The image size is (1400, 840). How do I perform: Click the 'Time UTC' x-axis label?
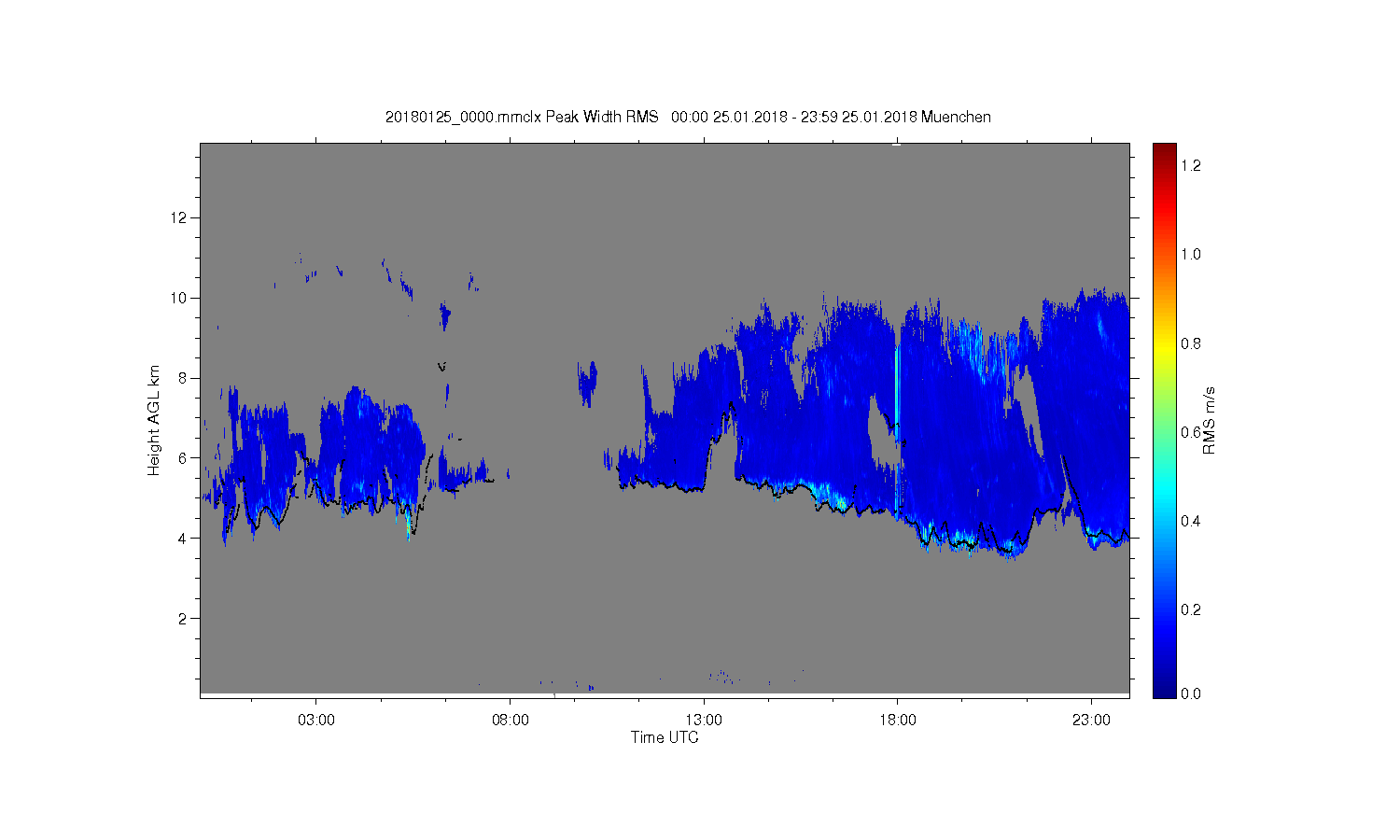click(665, 737)
